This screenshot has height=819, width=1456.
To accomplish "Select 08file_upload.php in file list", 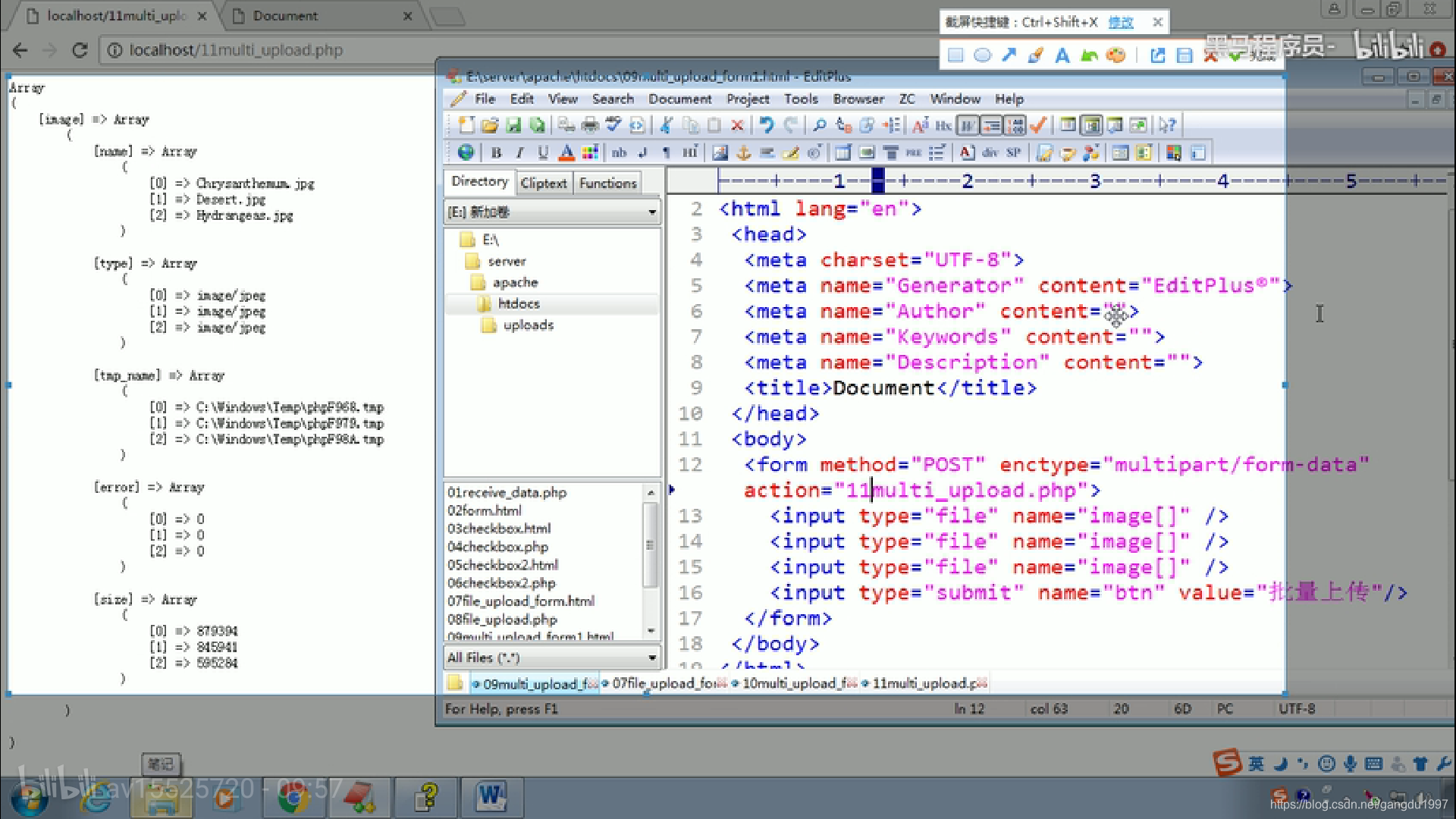I will pos(502,620).
